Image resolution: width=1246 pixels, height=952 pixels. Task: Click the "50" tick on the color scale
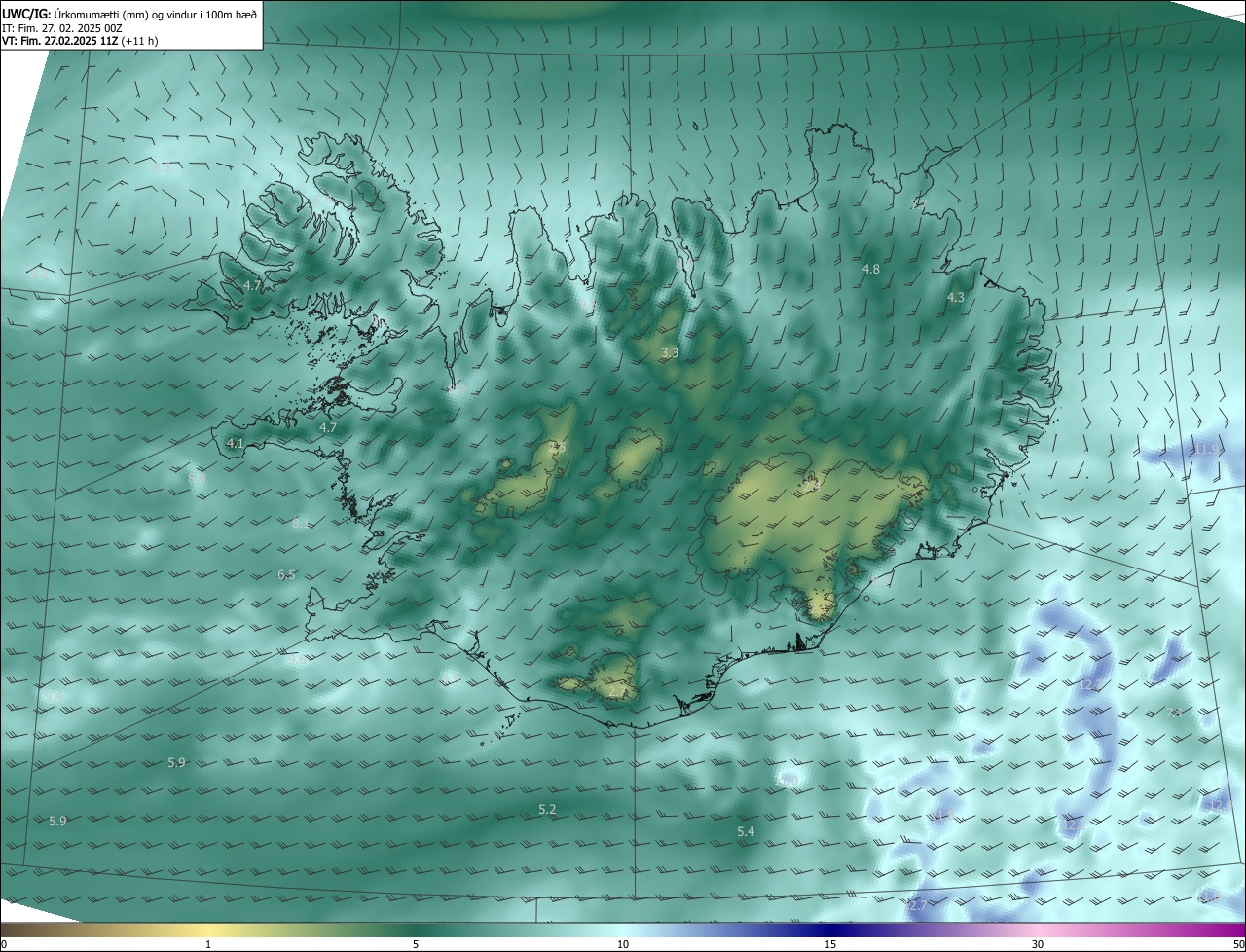pyautogui.click(x=1238, y=944)
